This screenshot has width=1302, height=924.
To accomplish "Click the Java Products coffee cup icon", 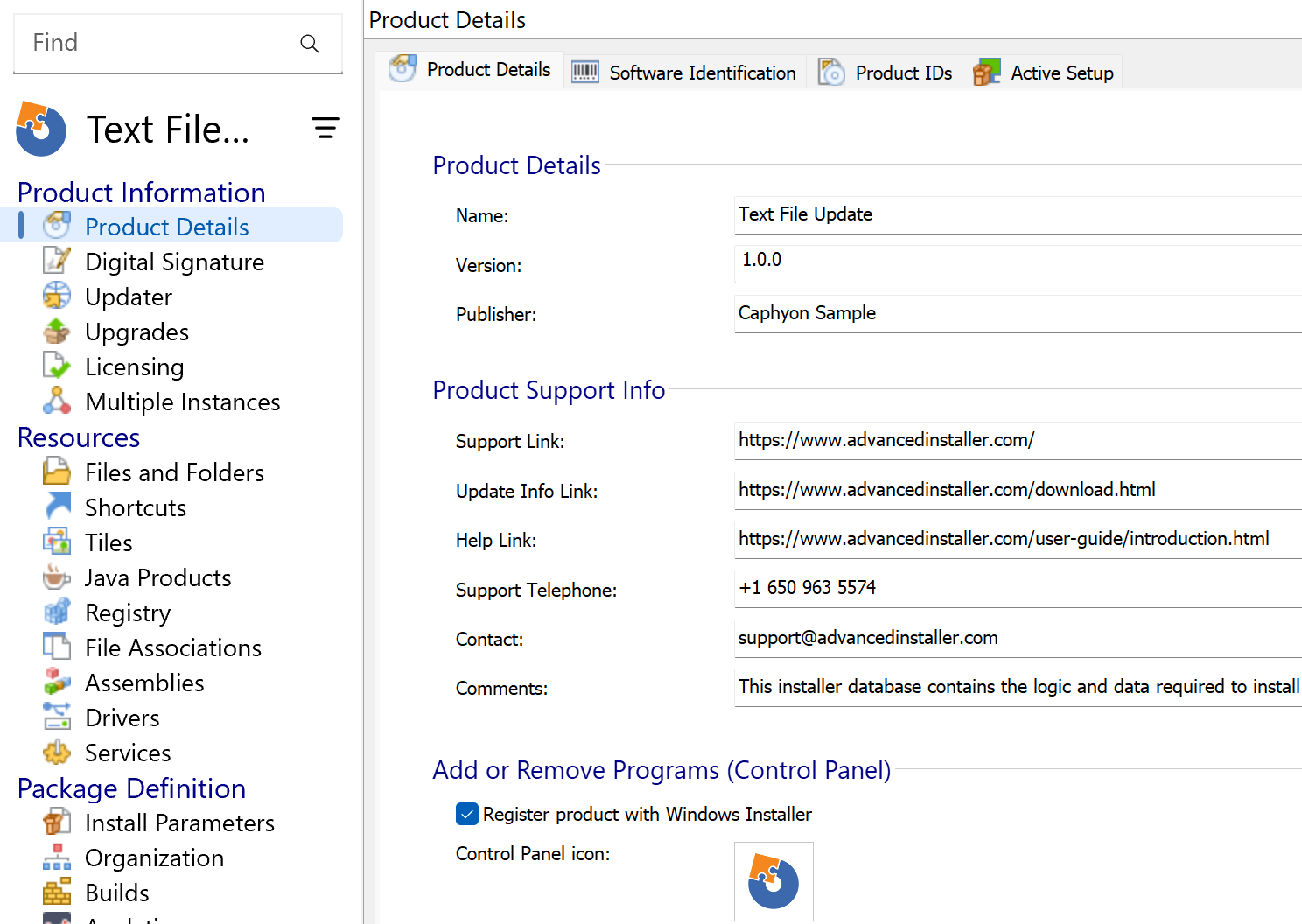I will click(x=57, y=577).
